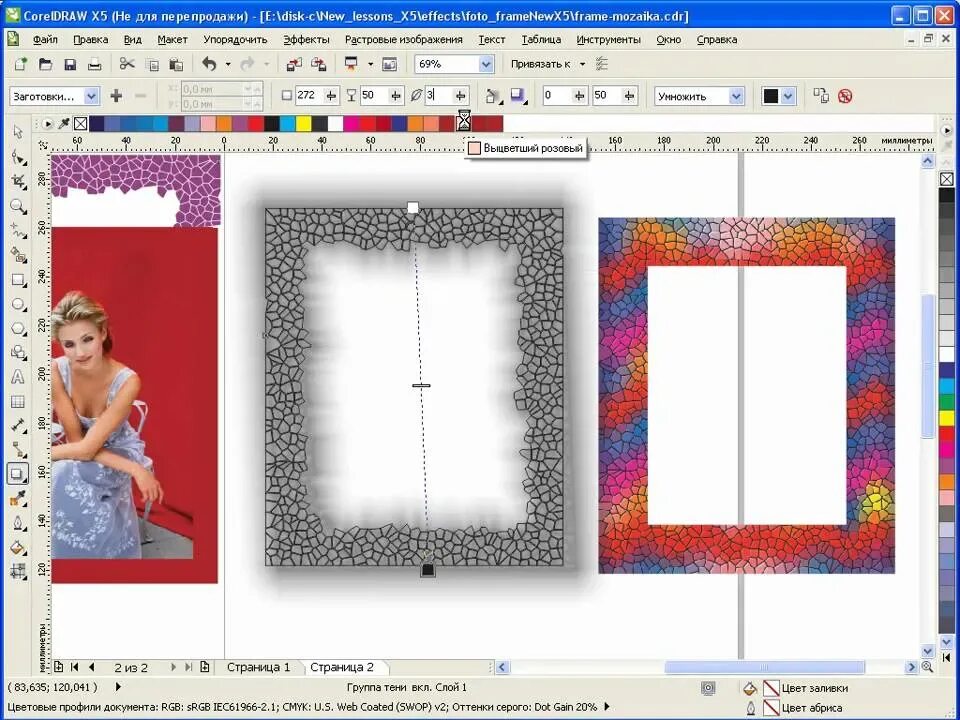This screenshot has width=960, height=720.
Task: Click the shadow opacity field showing 50
Action: [x=374, y=96]
